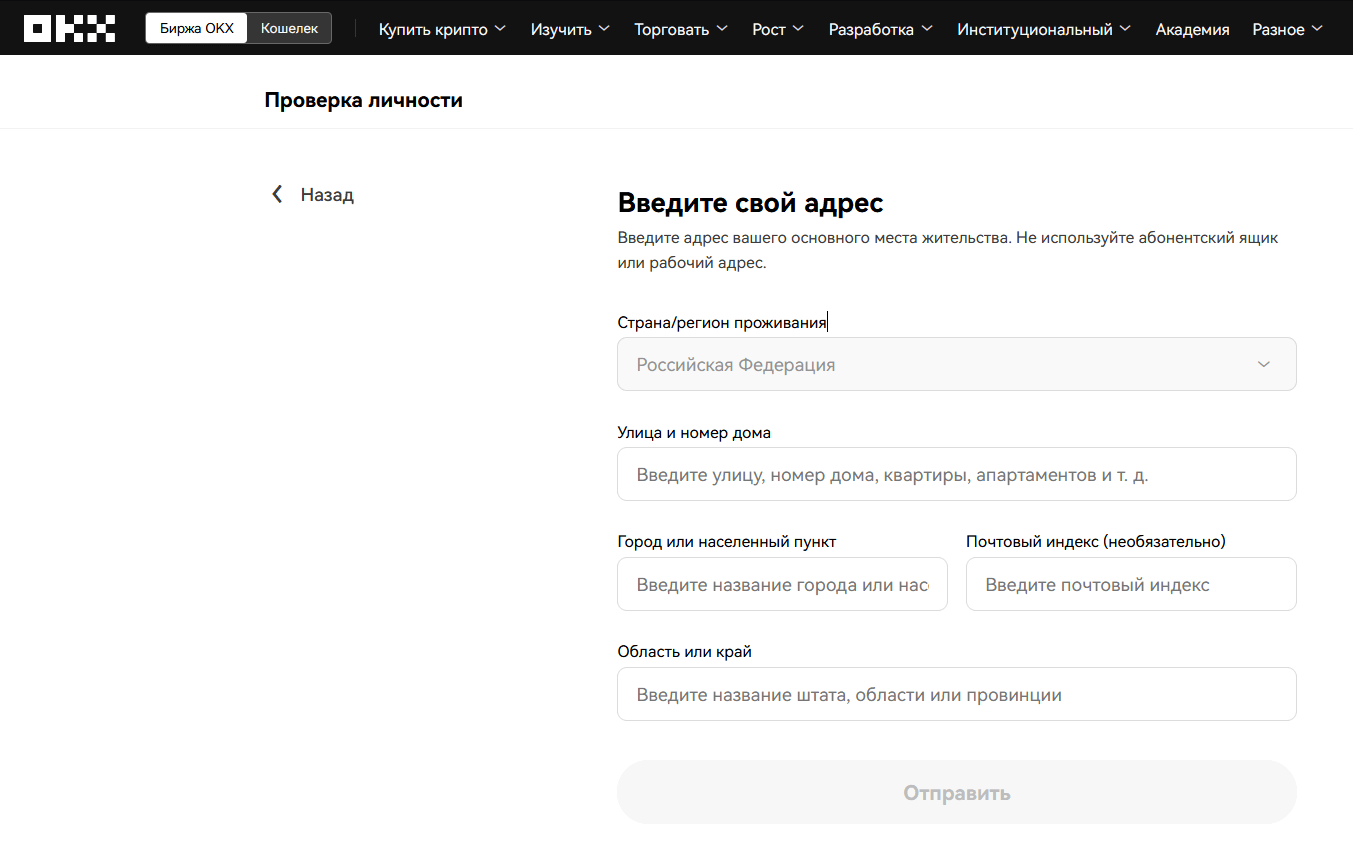Click the city or locality input field
Viewport: 1353px width, 846px height.
pos(782,584)
